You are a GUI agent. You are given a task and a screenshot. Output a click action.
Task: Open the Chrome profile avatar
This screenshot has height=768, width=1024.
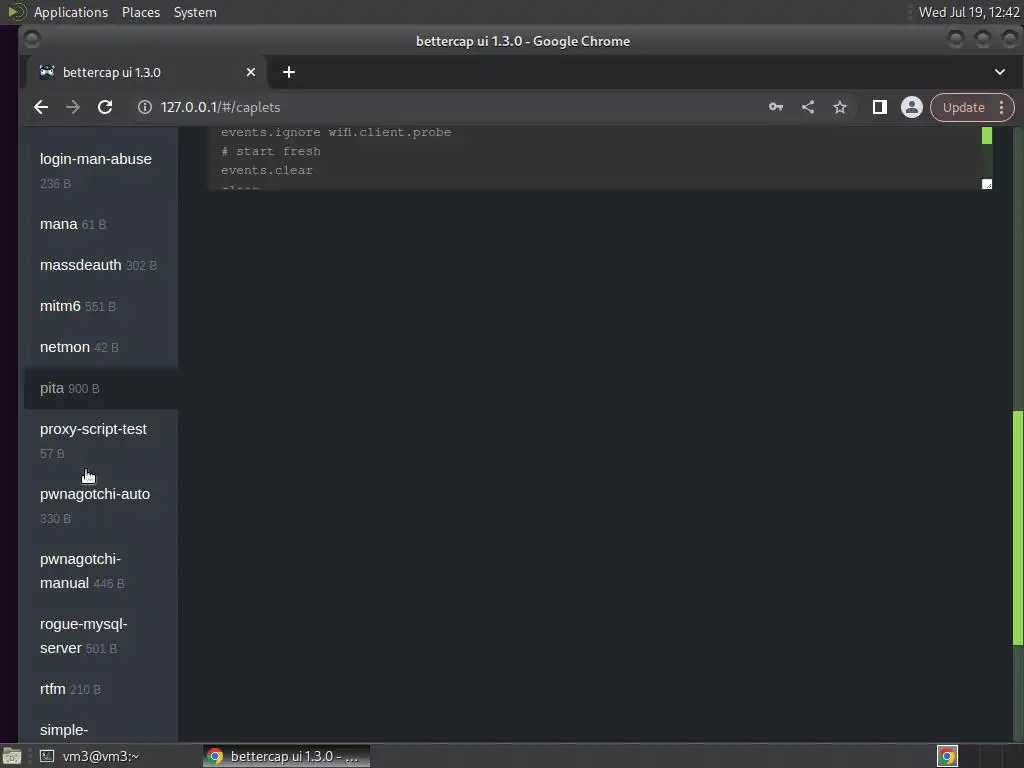[x=912, y=107]
